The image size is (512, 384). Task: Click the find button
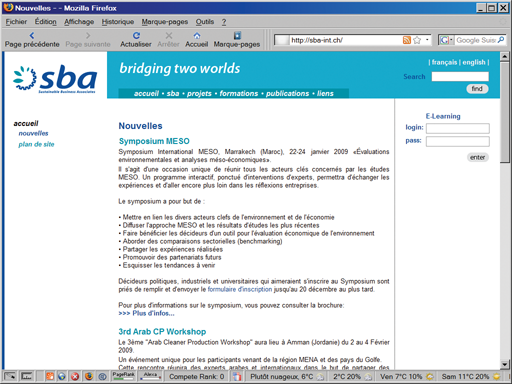click(477, 89)
